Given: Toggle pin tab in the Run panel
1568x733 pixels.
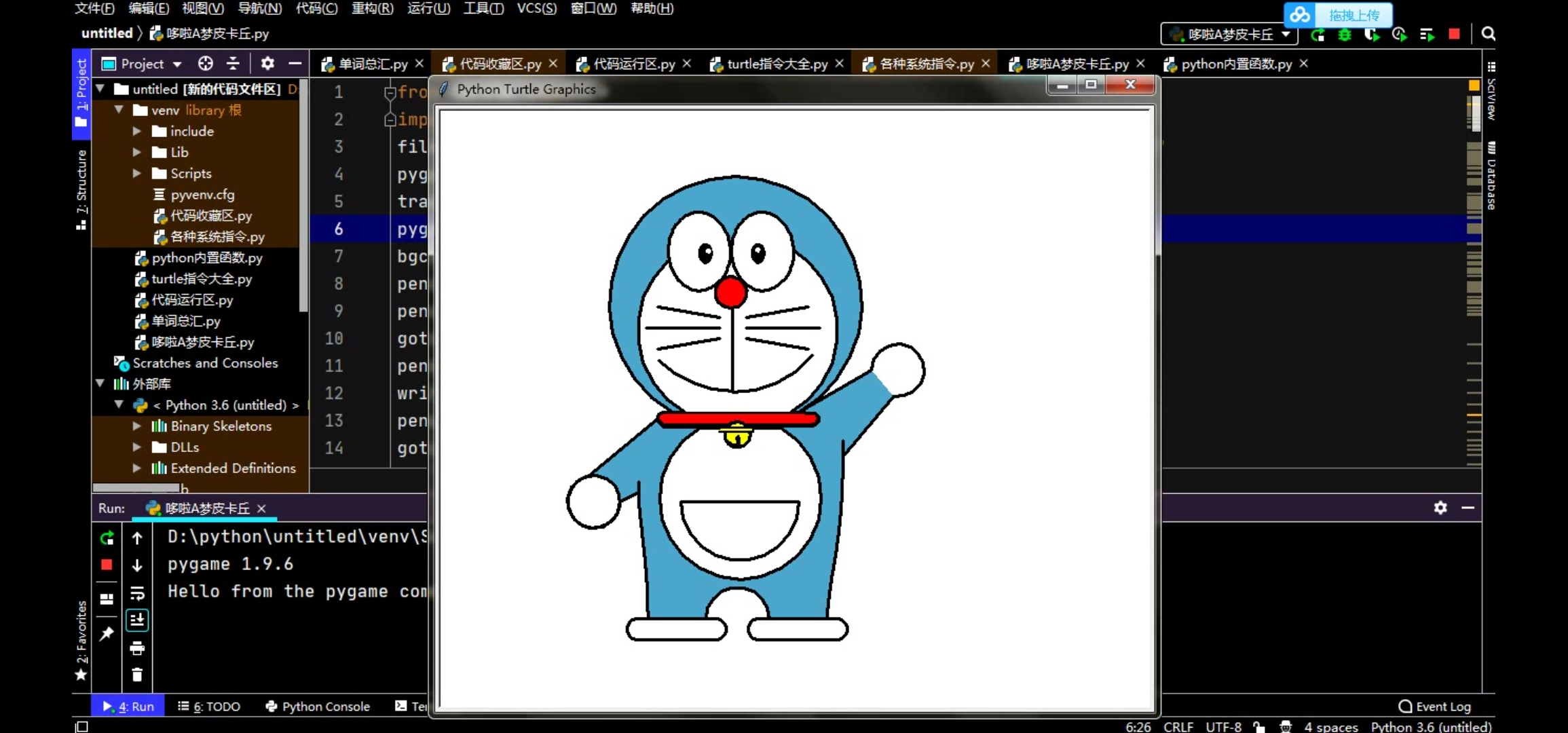Looking at the screenshot, I should [107, 634].
